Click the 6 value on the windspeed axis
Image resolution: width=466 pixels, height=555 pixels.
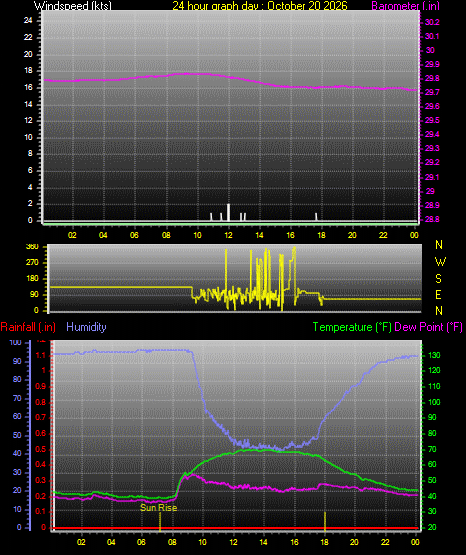pyautogui.click(x=30, y=170)
